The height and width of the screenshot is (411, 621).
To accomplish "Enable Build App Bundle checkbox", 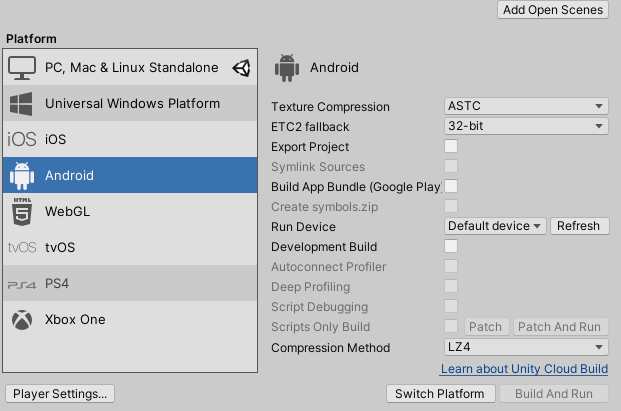I will tap(451, 186).
